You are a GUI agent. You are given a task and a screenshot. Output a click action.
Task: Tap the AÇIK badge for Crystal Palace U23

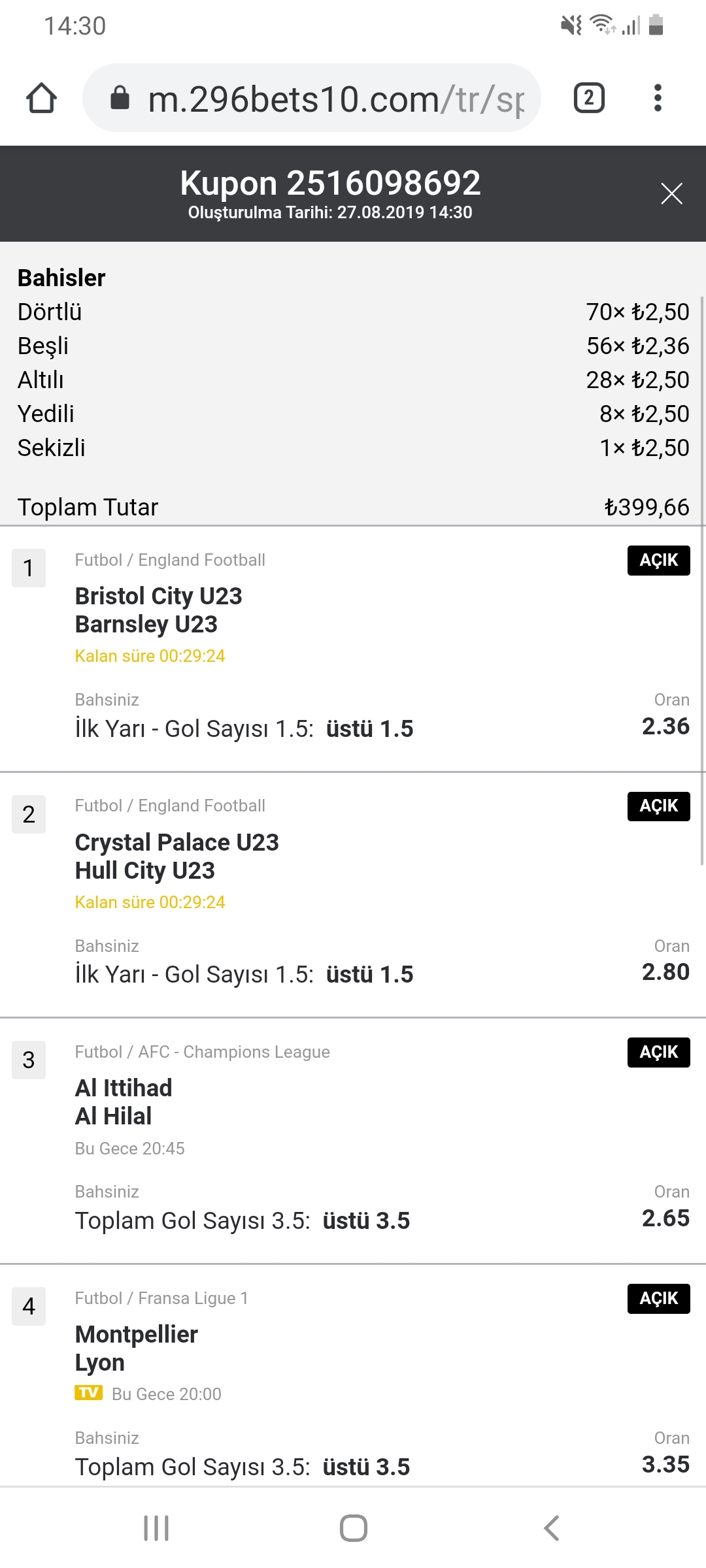tap(658, 806)
